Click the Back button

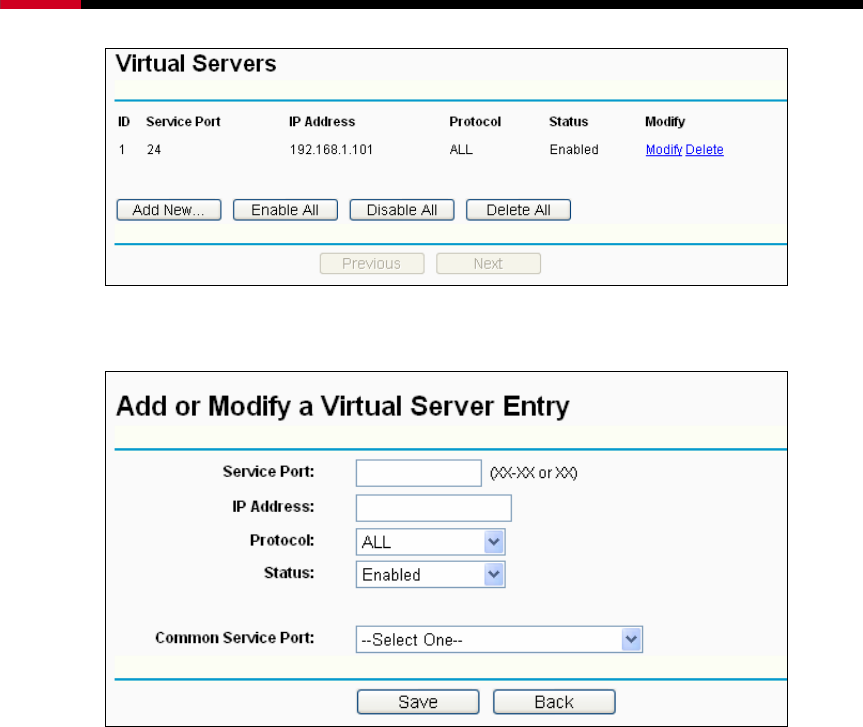pyautogui.click(x=554, y=702)
